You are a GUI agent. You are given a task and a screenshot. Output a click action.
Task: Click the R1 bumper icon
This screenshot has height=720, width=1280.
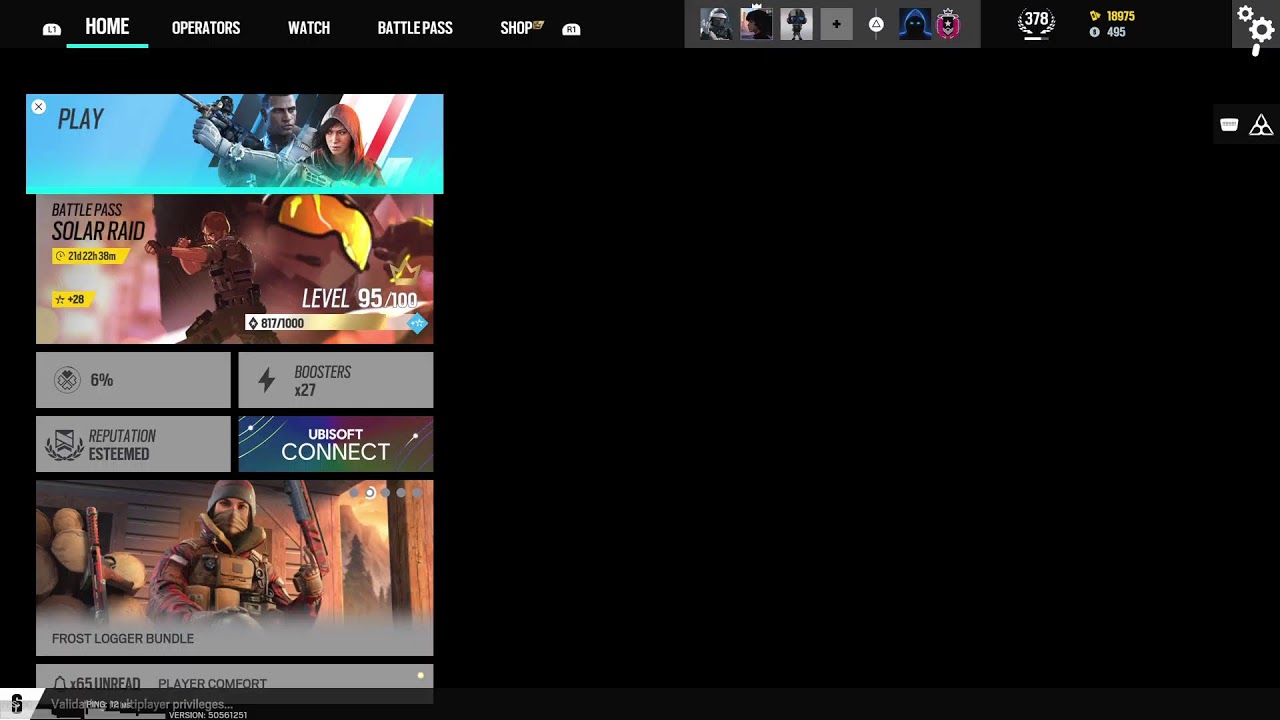click(x=571, y=29)
